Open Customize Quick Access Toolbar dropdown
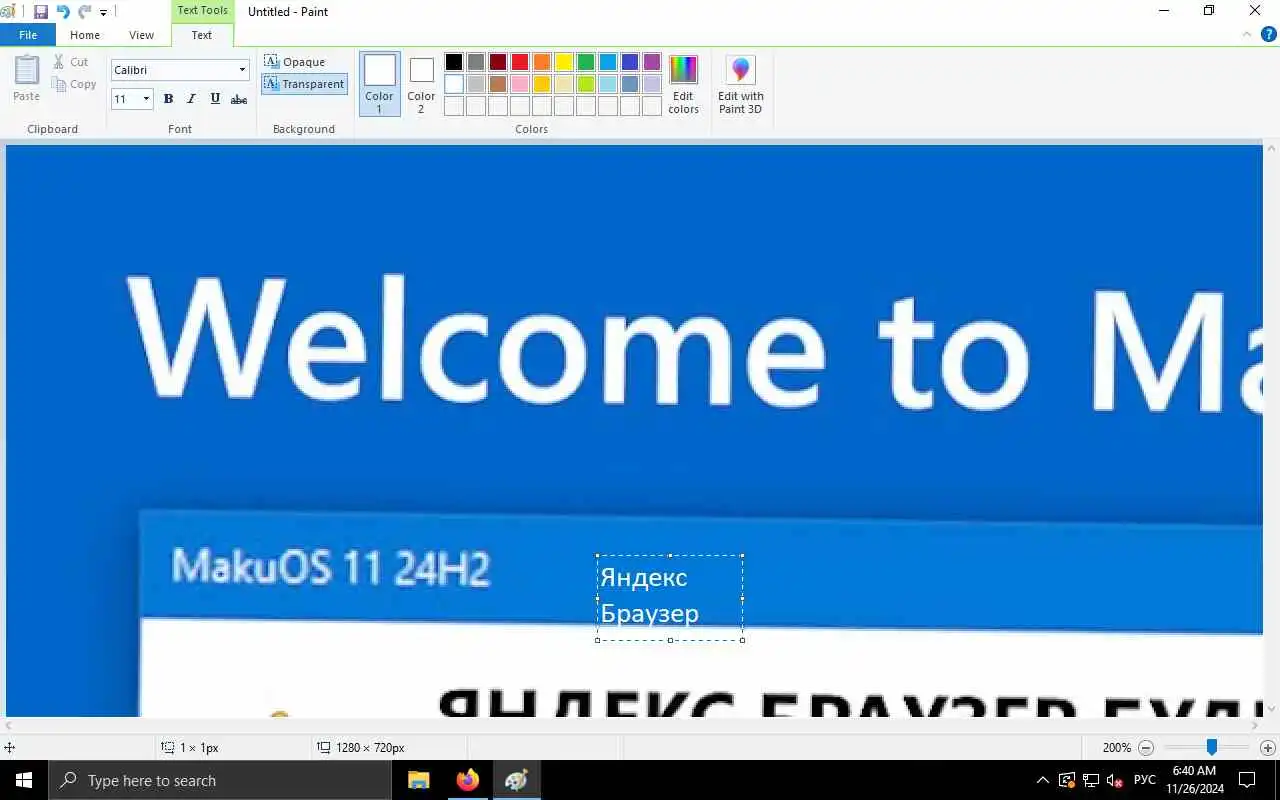This screenshot has width=1280, height=800. pyautogui.click(x=103, y=13)
